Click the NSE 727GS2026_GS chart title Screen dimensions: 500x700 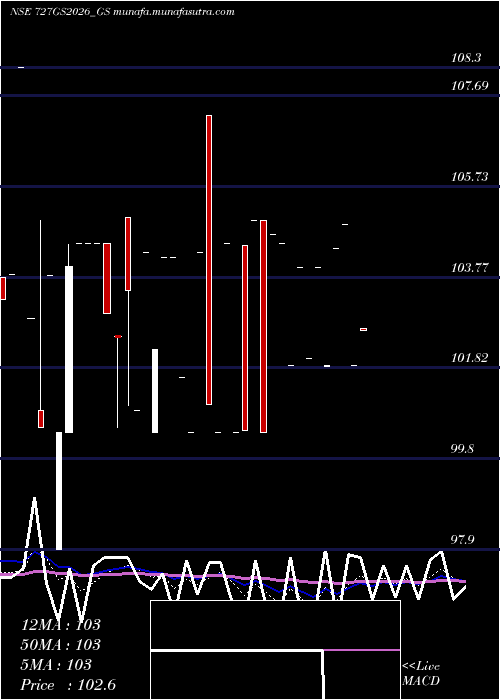point(122,12)
